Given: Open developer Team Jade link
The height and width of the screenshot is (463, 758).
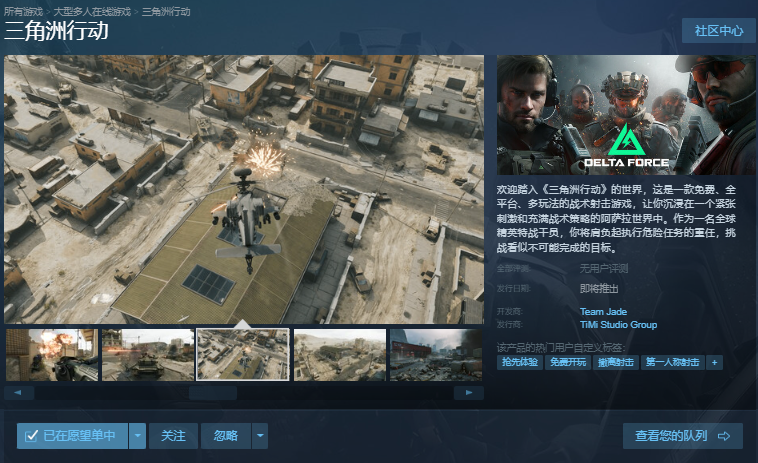Looking at the screenshot, I should 603,312.
